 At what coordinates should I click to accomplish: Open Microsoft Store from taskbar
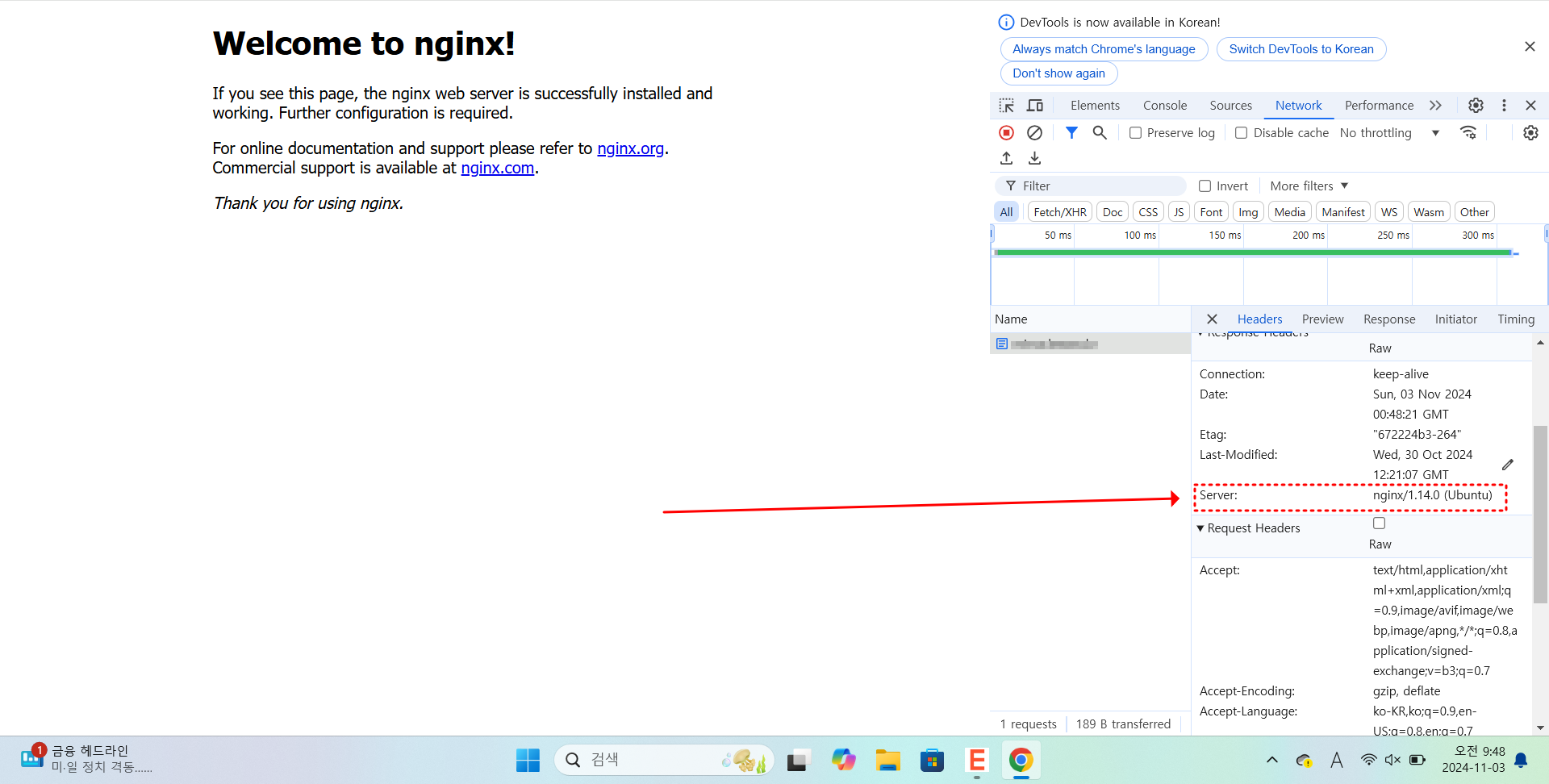point(932,760)
